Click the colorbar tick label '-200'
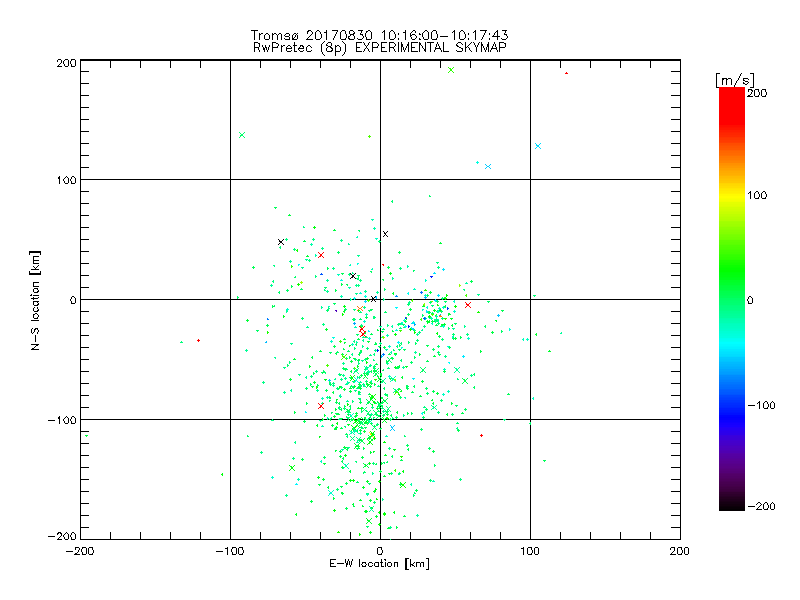 (x=761, y=506)
